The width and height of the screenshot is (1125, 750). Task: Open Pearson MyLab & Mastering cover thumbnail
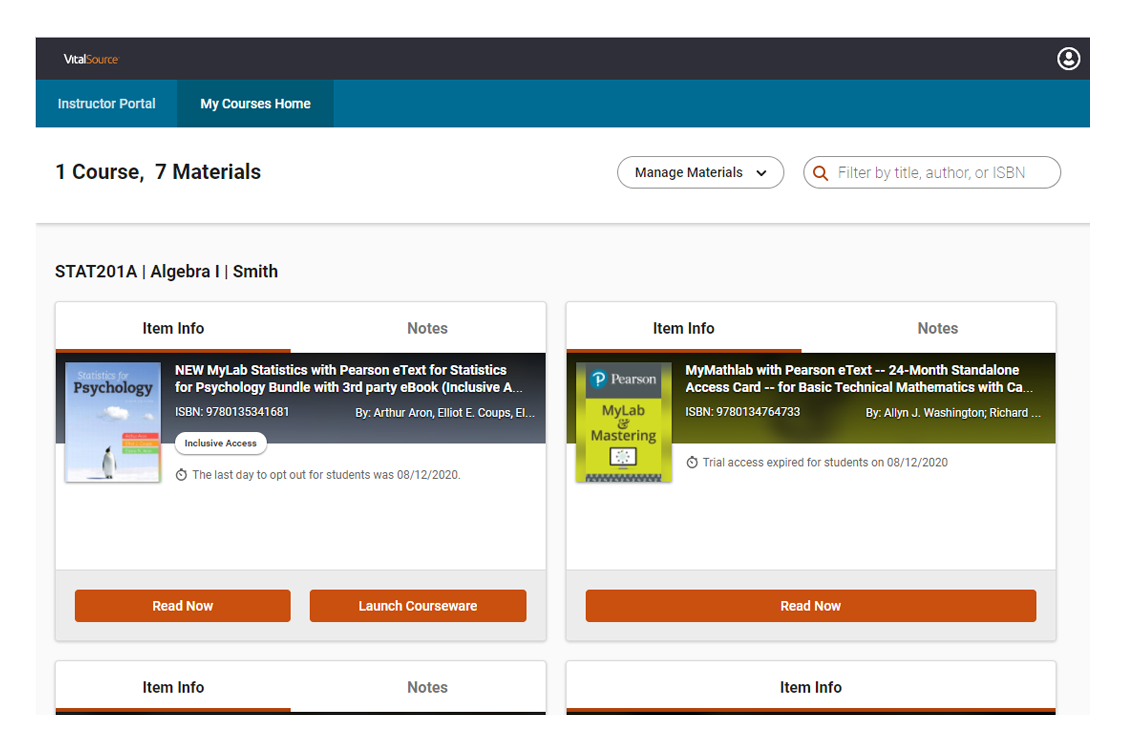pos(623,422)
